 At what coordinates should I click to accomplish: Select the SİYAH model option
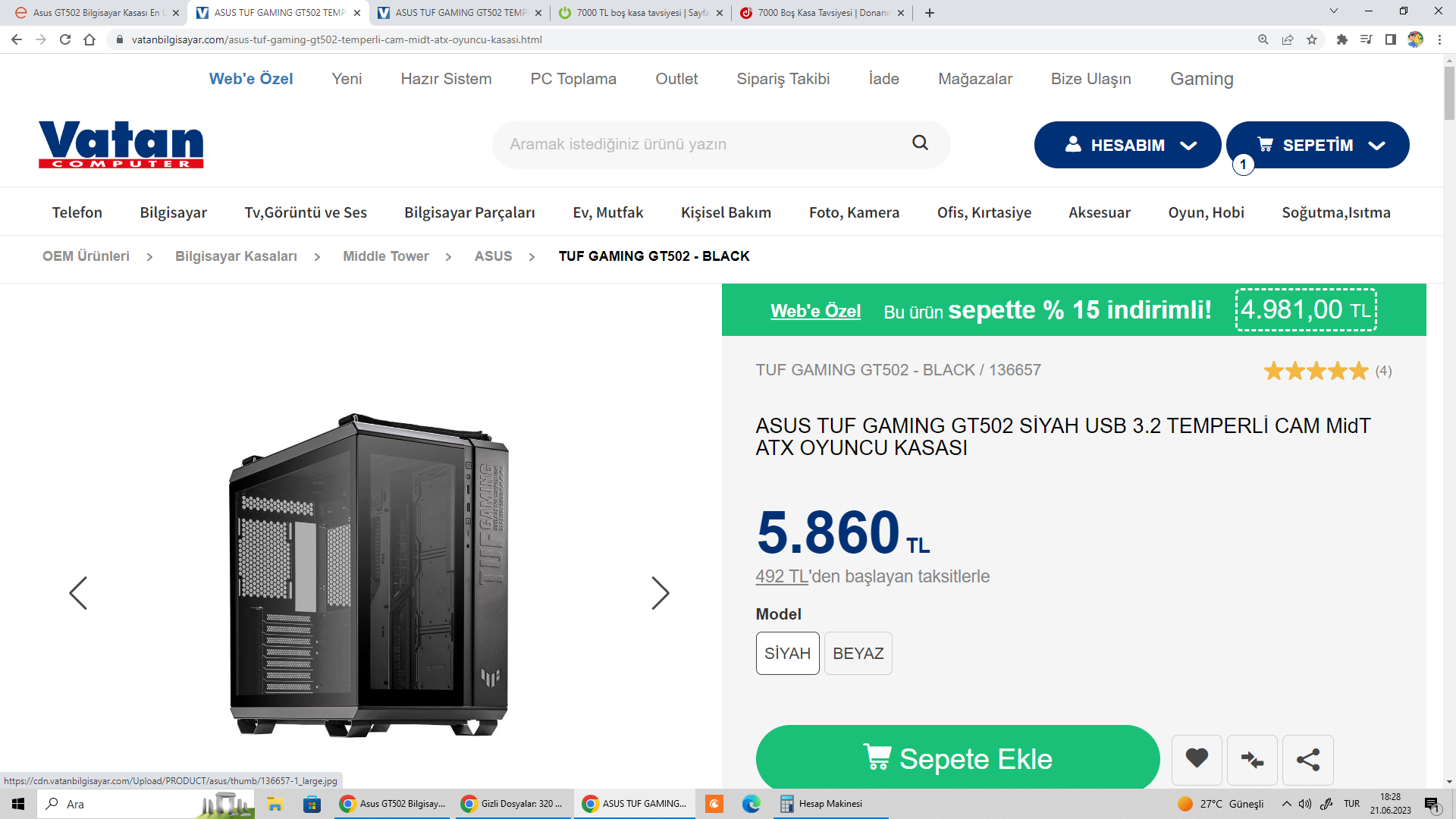[x=787, y=653]
